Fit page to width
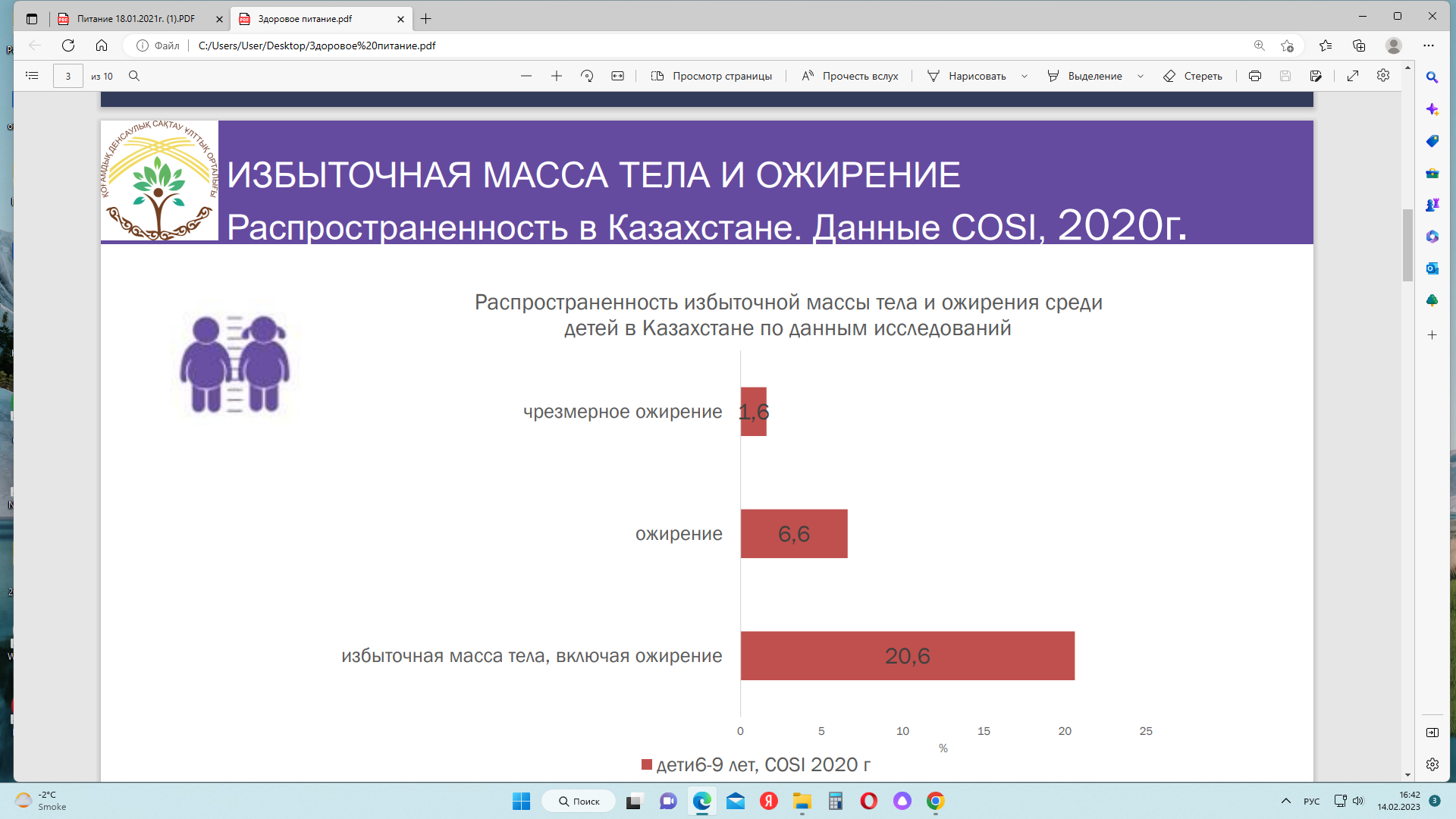The image size is (1456, 819). coord(618,76)
